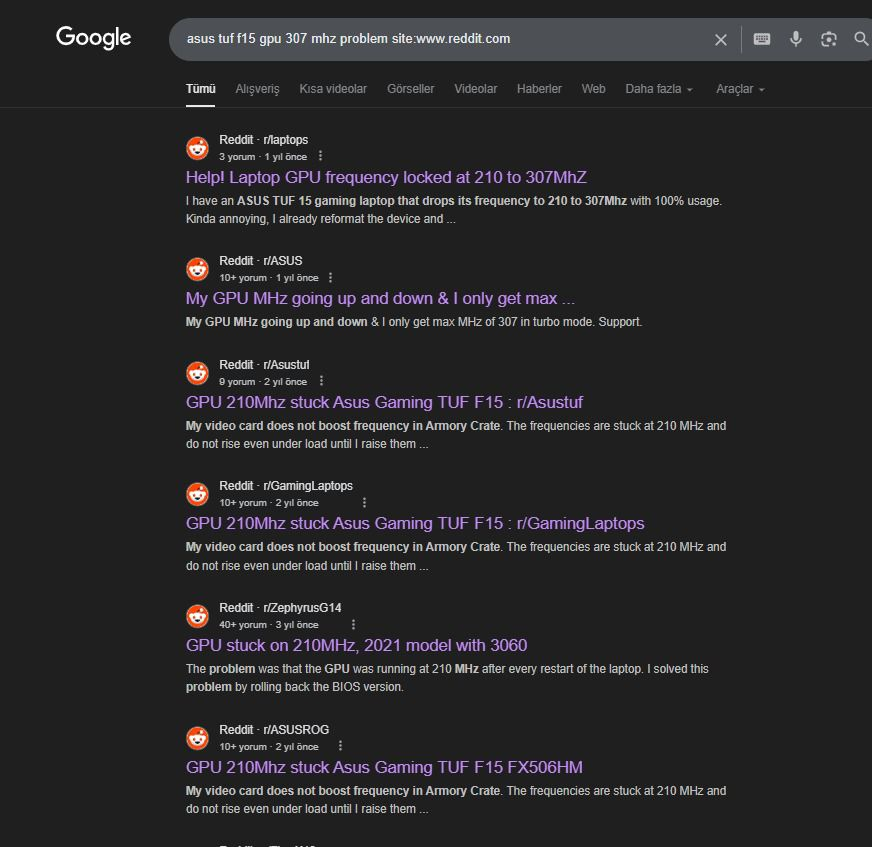Click 'Reddit · r/GamingLaptops' source line
Screen dimensions: 872x847
[286, 486]
